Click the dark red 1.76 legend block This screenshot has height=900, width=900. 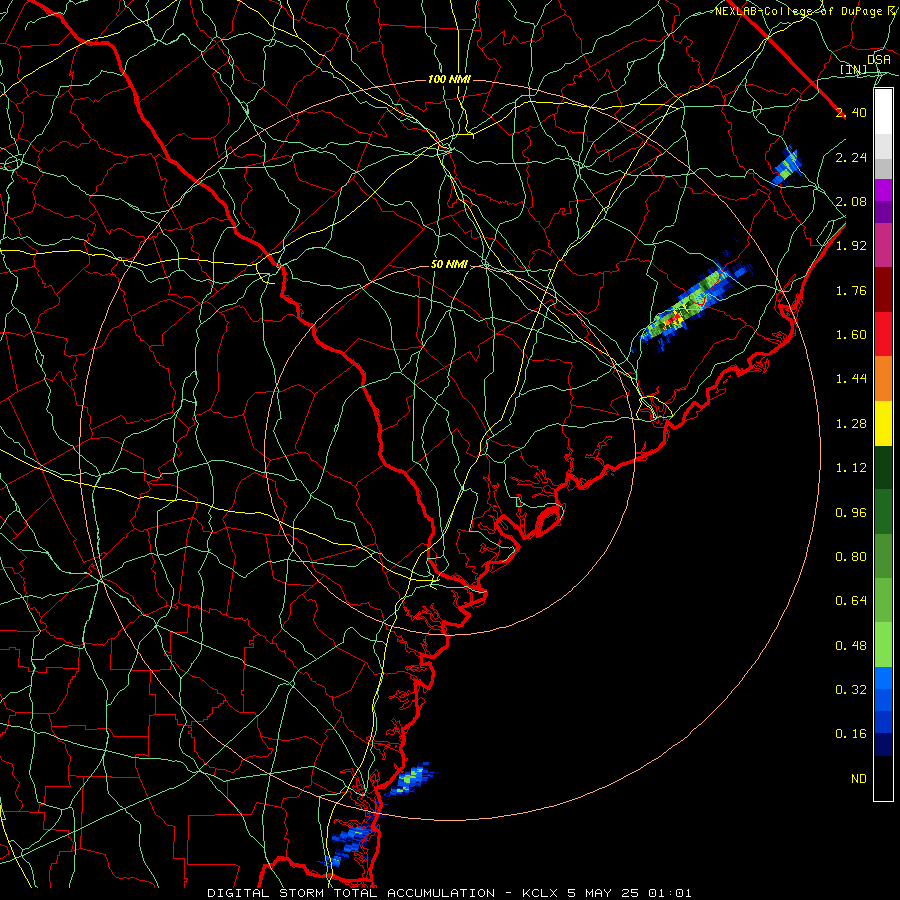(883, 290)
